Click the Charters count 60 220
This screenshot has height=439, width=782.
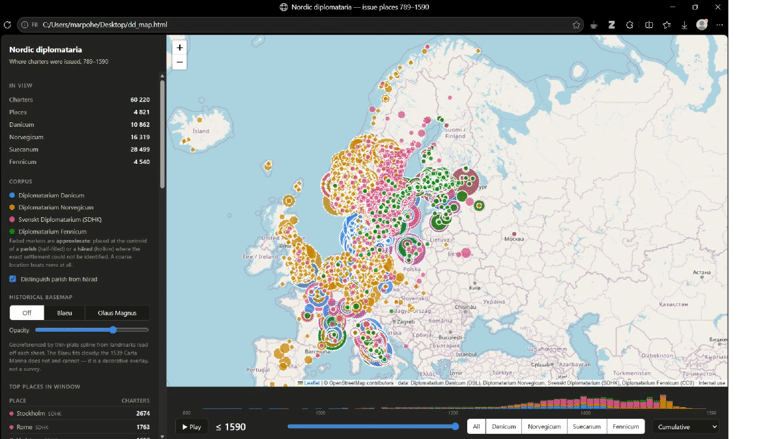[140, 100]
